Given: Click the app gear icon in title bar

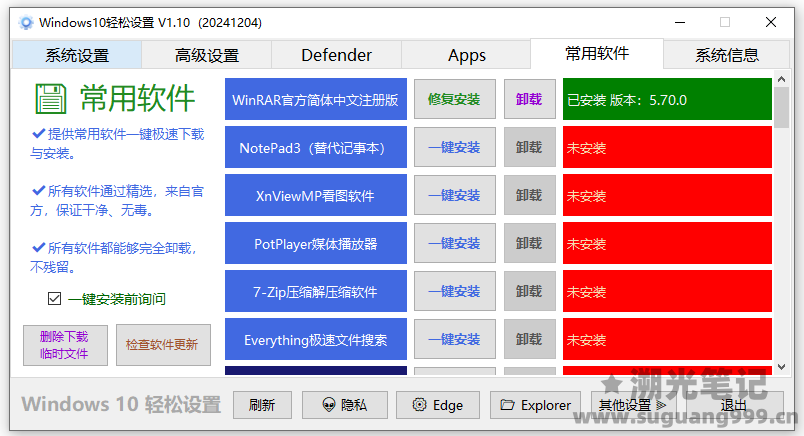Looking at the screenshot, I should click(26, 23).
